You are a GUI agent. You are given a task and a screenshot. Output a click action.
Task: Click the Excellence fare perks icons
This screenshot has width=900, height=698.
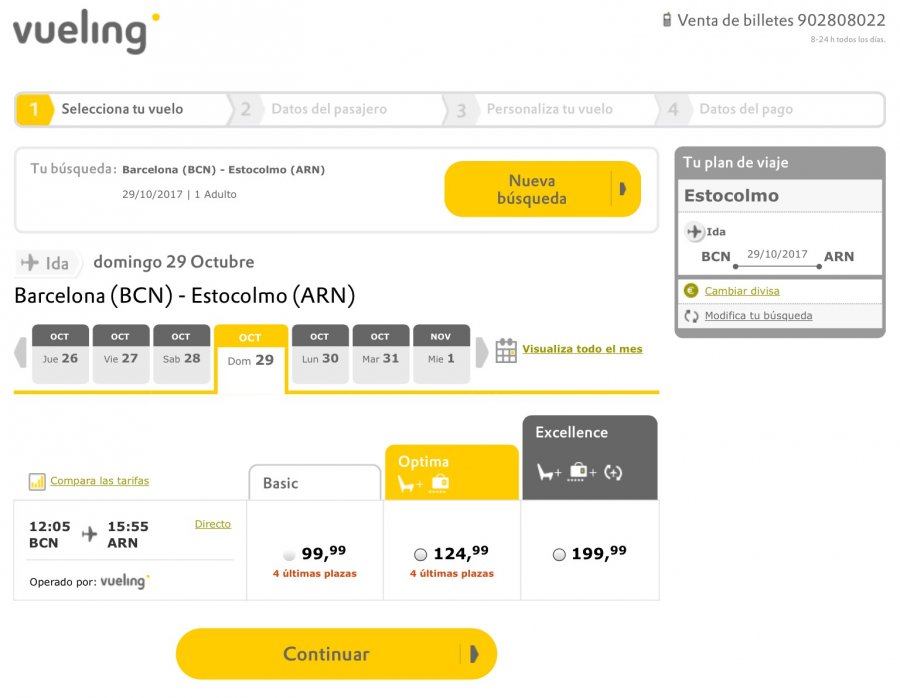579,472
